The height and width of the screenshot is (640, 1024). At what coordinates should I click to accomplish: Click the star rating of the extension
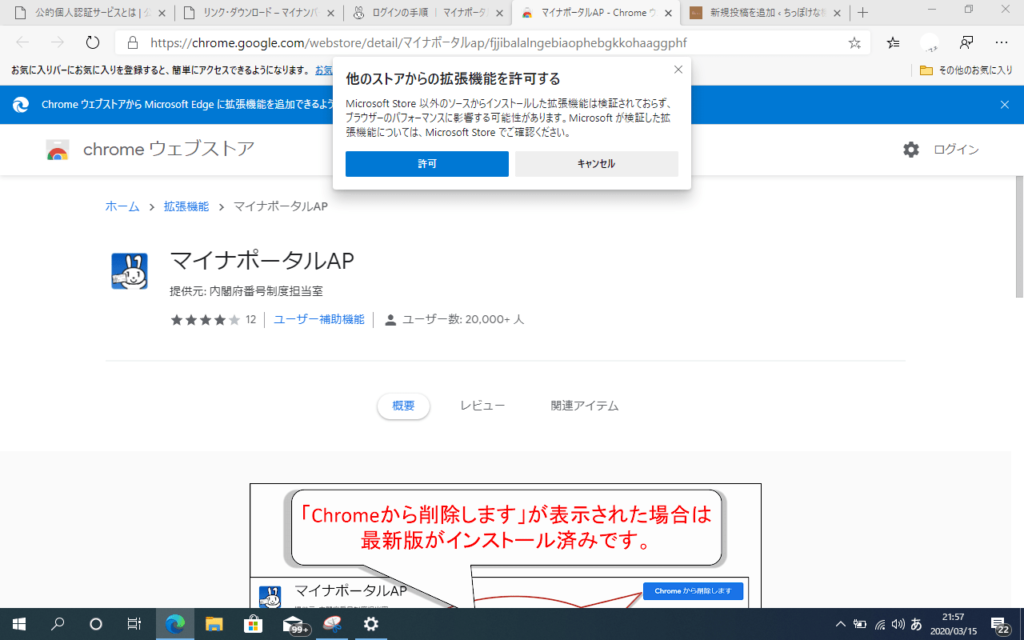click(x=205, y=319)
